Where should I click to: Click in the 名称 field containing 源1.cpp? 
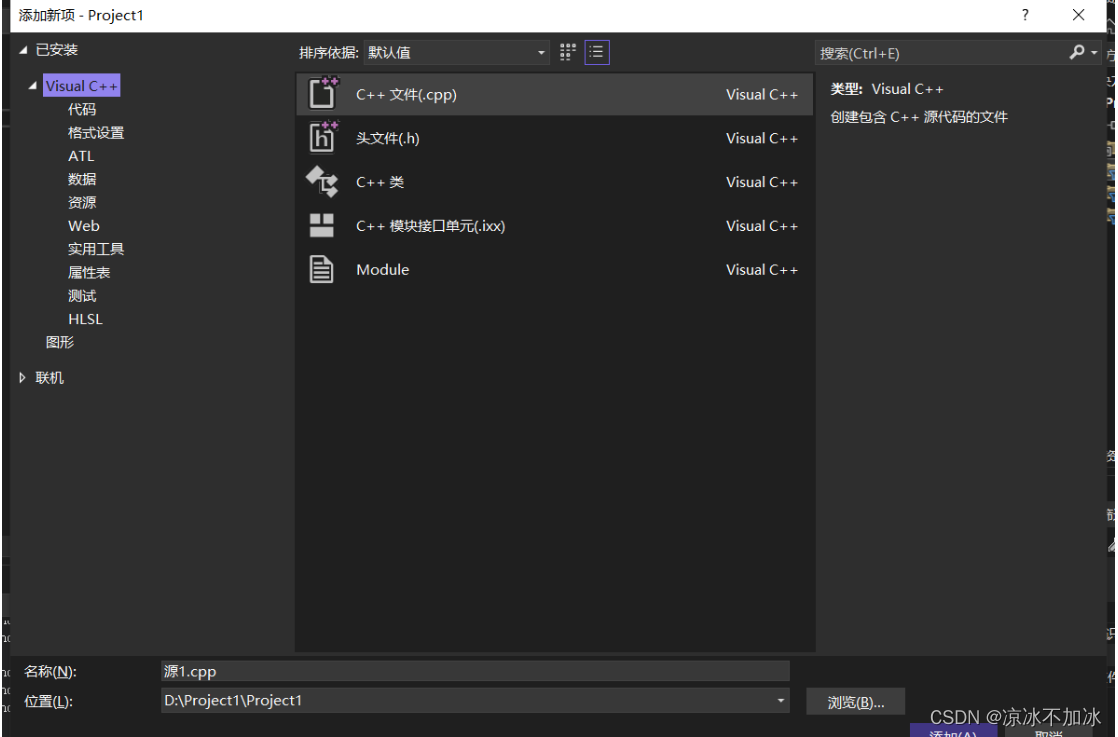coord(475,671)
